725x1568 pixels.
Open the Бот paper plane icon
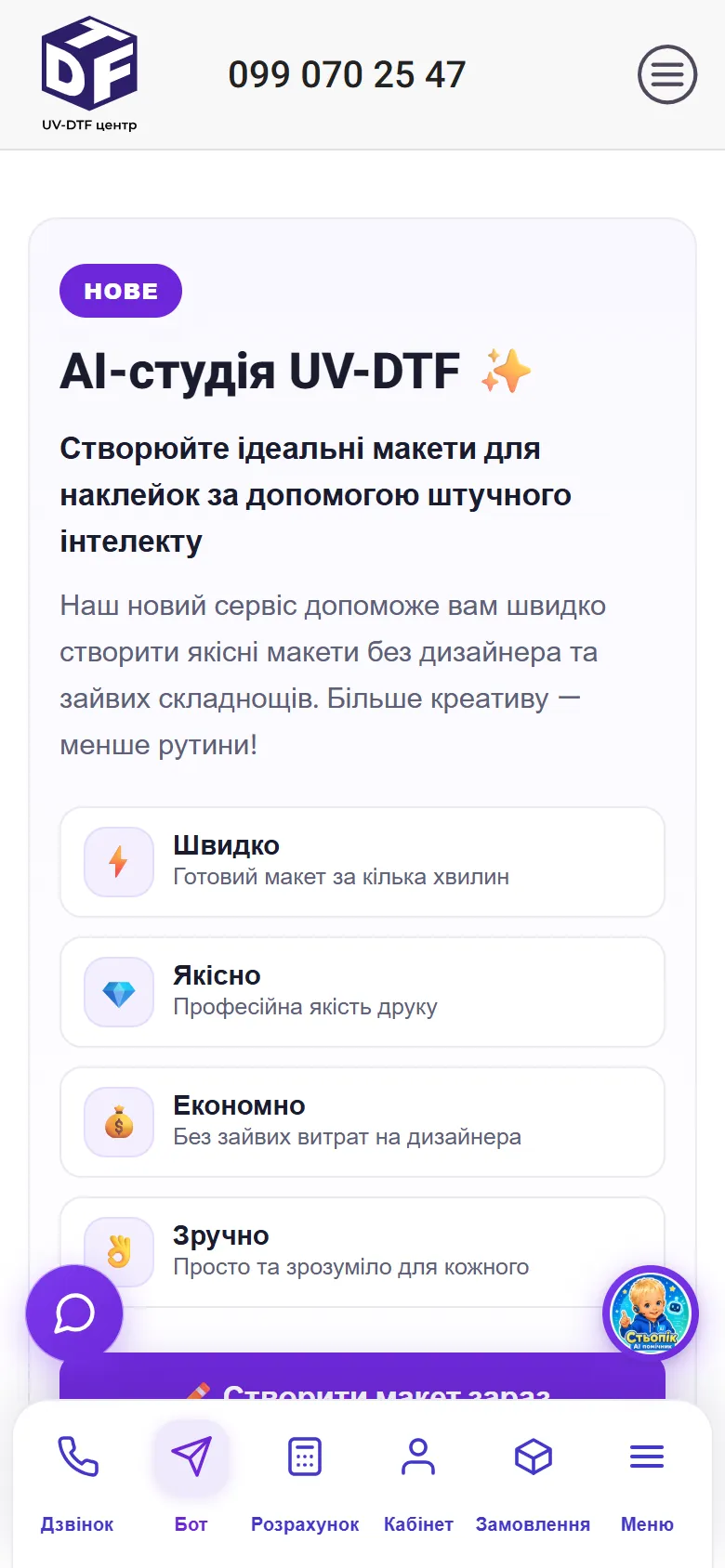point(191,1456)
